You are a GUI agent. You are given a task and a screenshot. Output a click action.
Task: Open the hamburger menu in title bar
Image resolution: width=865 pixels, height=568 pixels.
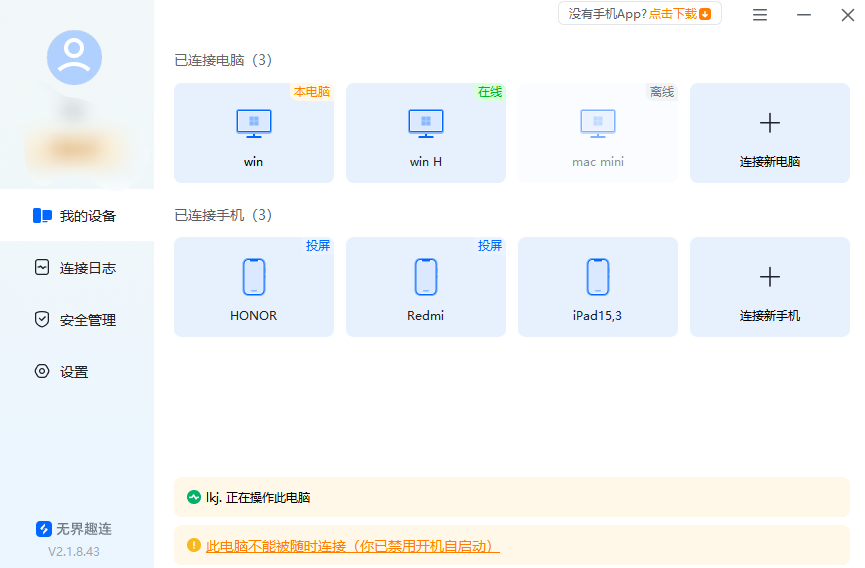[760, 15]
